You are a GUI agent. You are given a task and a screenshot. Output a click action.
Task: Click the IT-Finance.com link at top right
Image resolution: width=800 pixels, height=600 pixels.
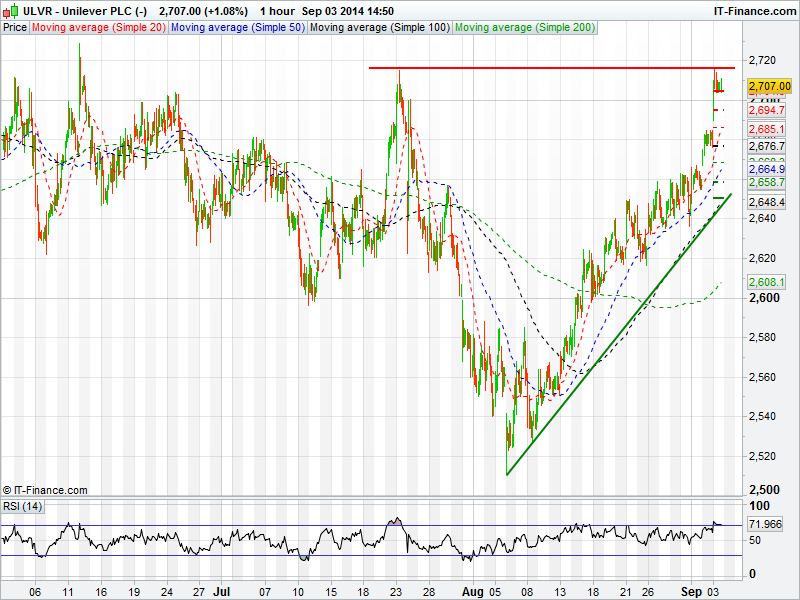(x=755, y=10)
